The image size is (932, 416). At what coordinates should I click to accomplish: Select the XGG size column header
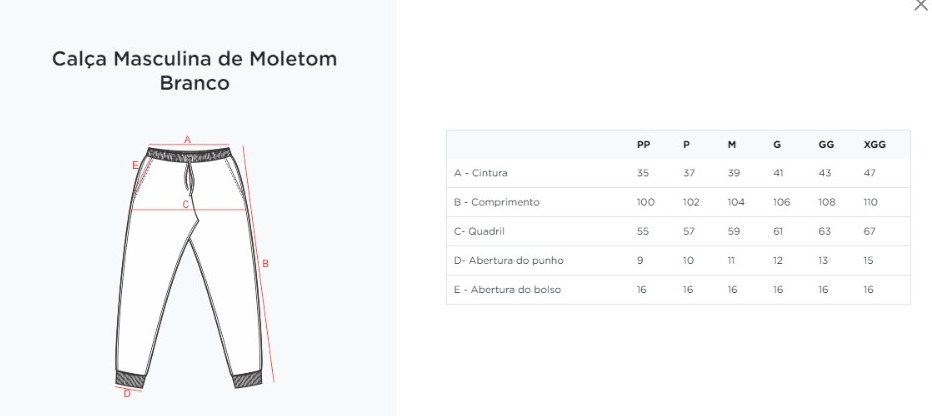click(873, 145)
